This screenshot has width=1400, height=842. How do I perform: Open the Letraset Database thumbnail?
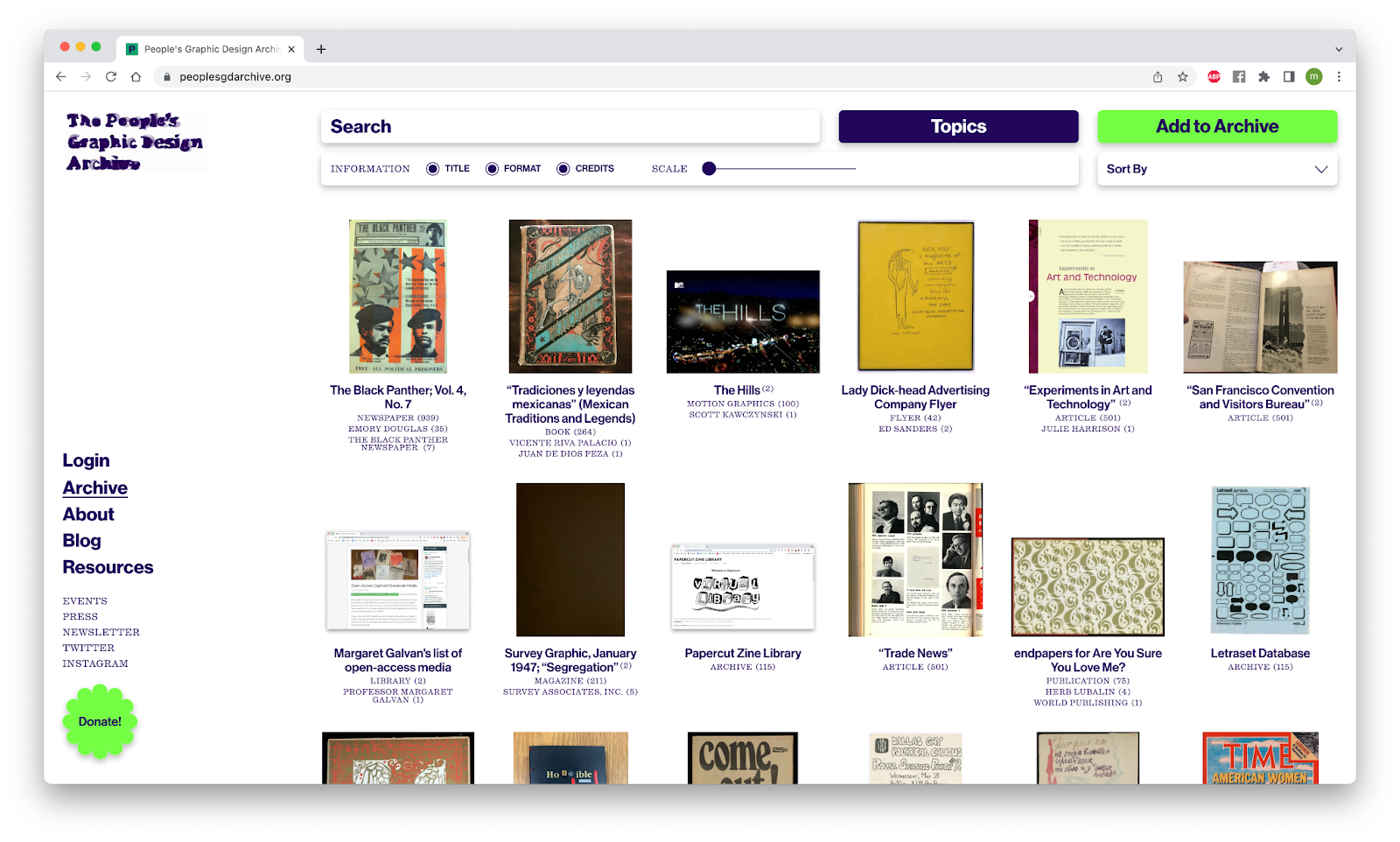coord(1260,560)
